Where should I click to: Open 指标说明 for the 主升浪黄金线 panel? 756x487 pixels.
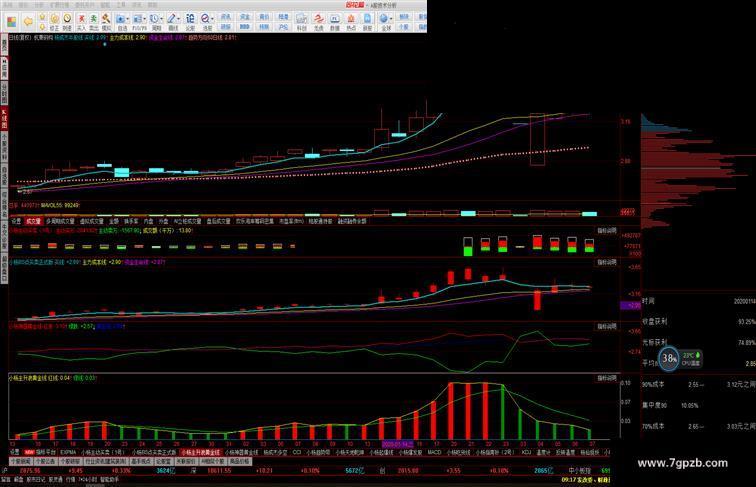point(607,379)
